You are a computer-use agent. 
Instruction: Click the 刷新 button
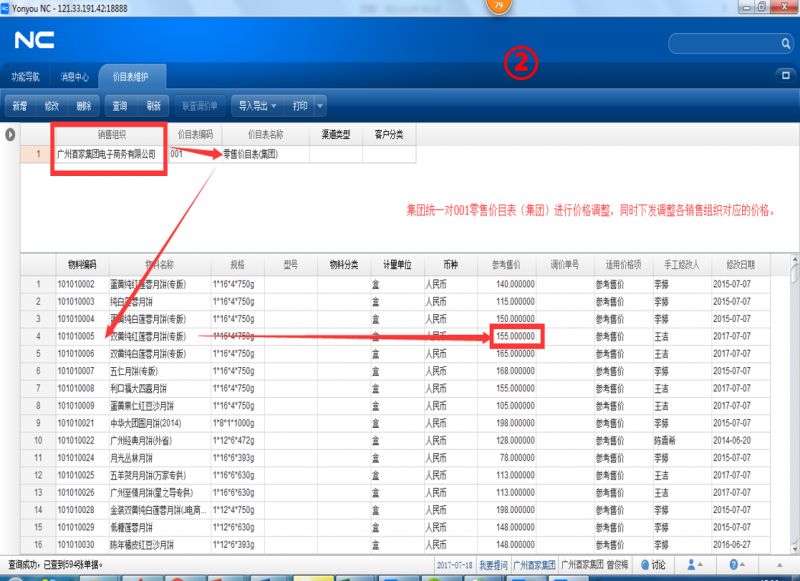154,106
